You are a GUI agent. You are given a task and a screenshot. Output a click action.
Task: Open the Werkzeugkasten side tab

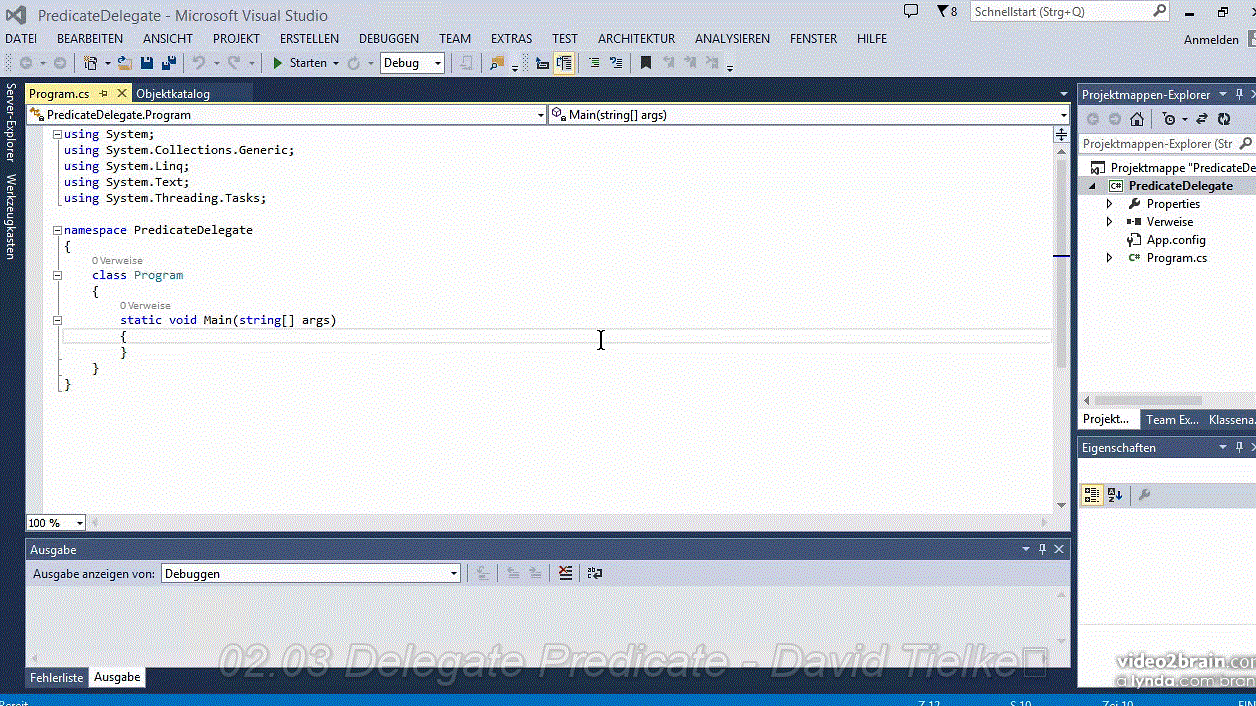click(11, 217)
